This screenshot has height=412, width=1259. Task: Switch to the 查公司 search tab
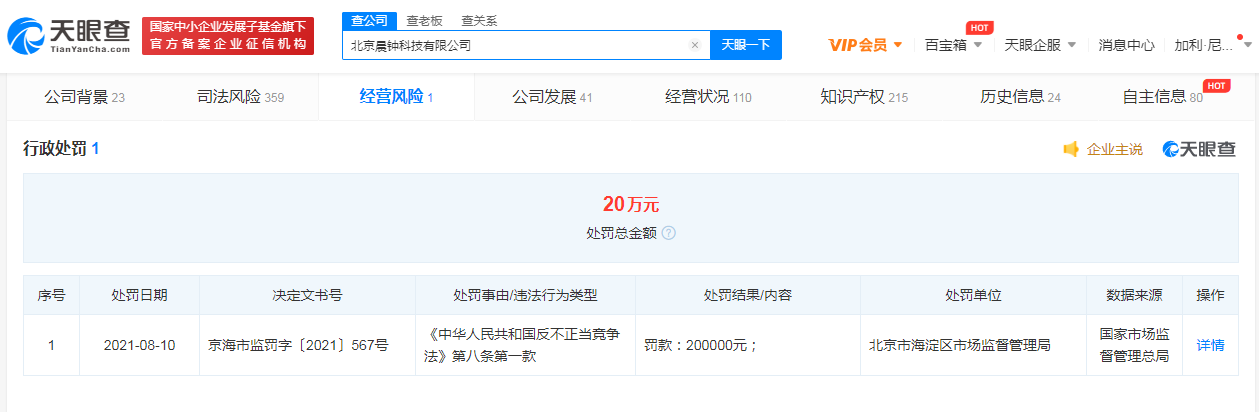(x=369, y=20)
